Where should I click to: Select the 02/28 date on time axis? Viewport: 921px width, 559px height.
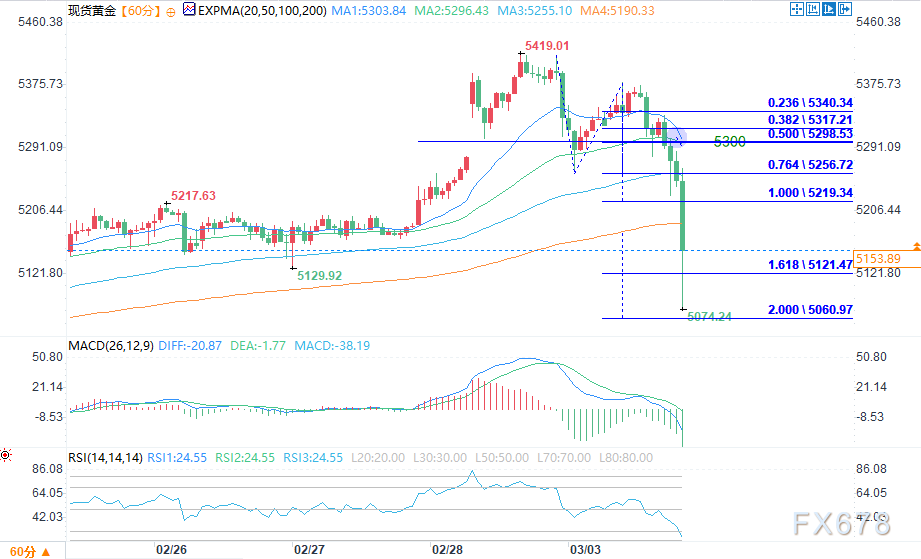(x=447, y=550)
